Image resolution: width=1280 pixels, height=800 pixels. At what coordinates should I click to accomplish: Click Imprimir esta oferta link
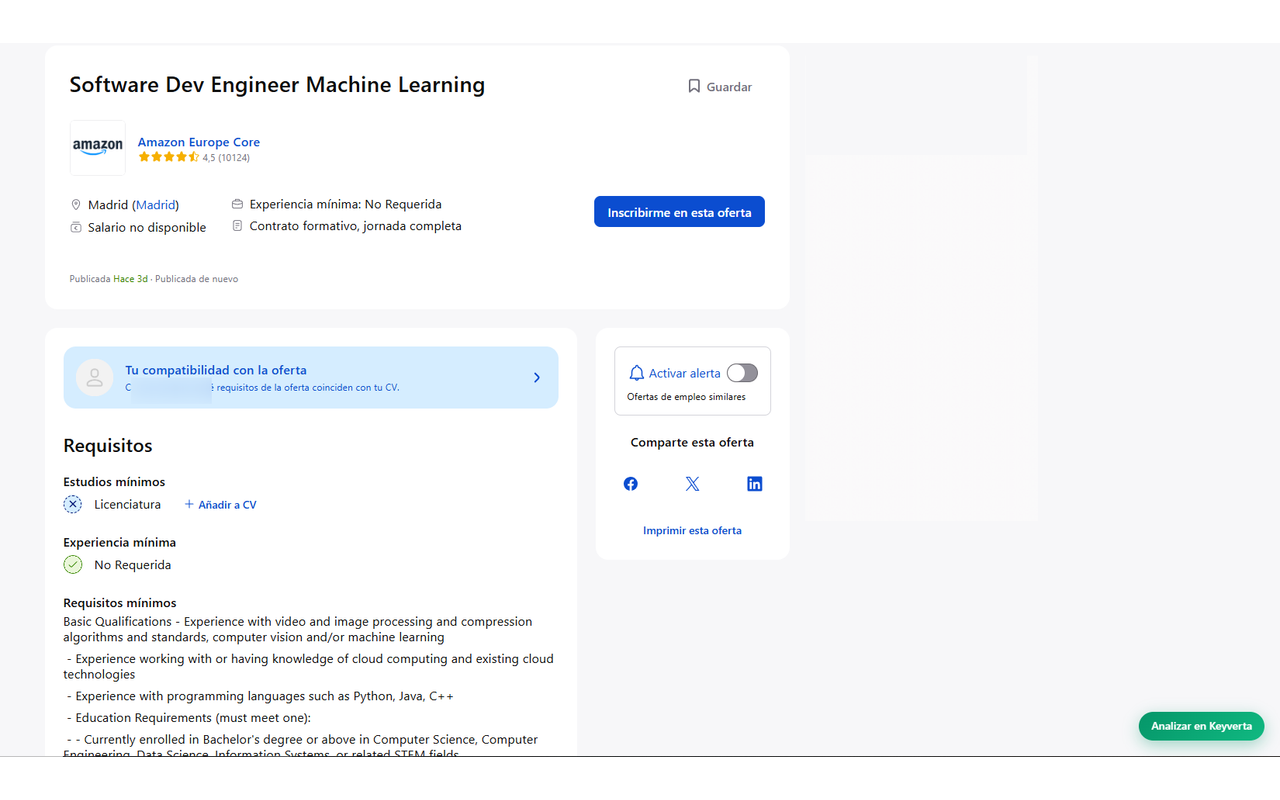coord(692,531)
